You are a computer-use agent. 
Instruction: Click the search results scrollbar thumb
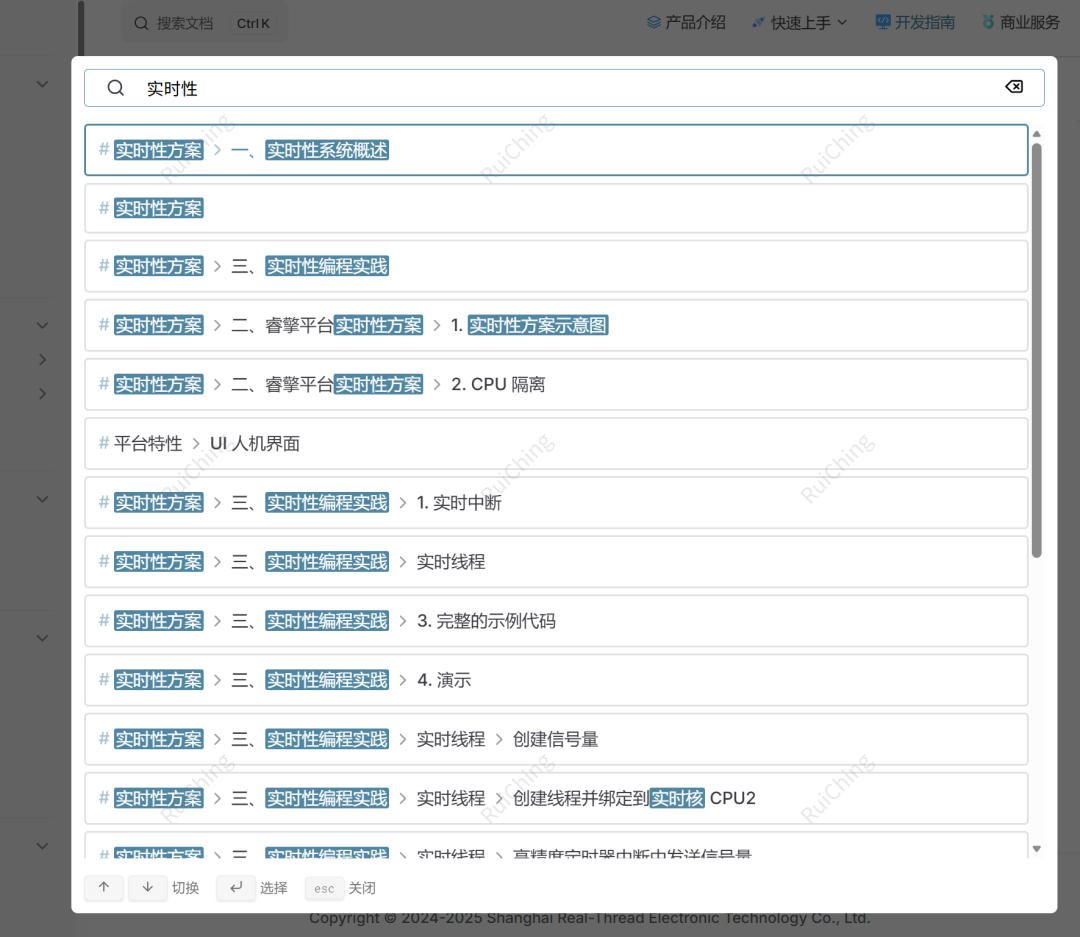(1037, 350)
